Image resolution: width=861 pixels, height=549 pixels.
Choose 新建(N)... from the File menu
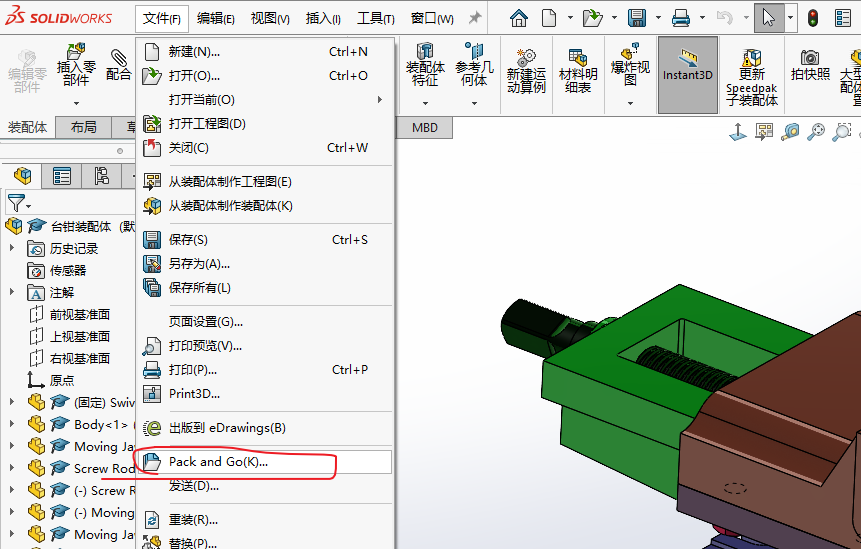tap(265, 52)
